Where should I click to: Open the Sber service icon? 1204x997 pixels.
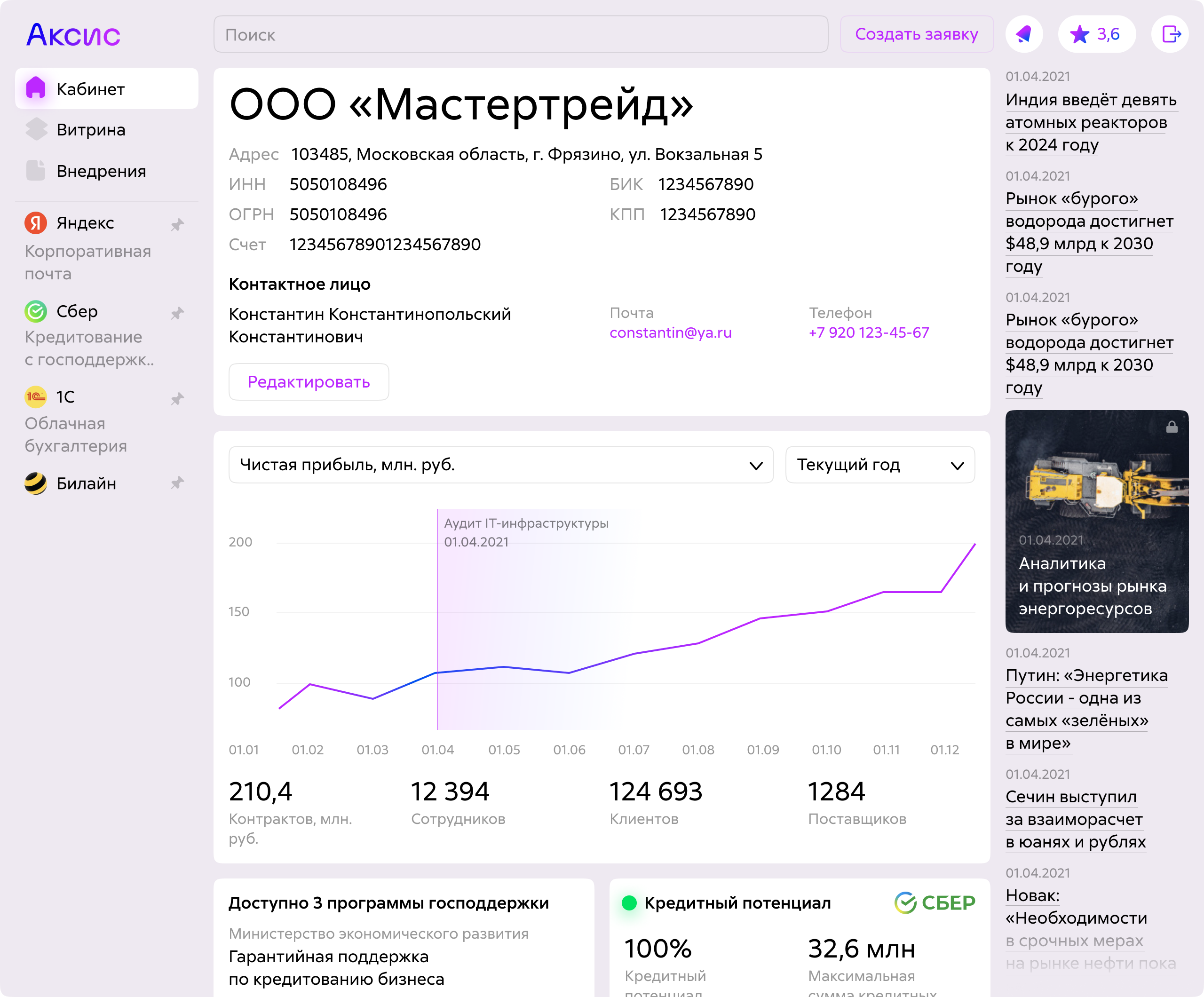pyautogui.click(x=36, y=311)
